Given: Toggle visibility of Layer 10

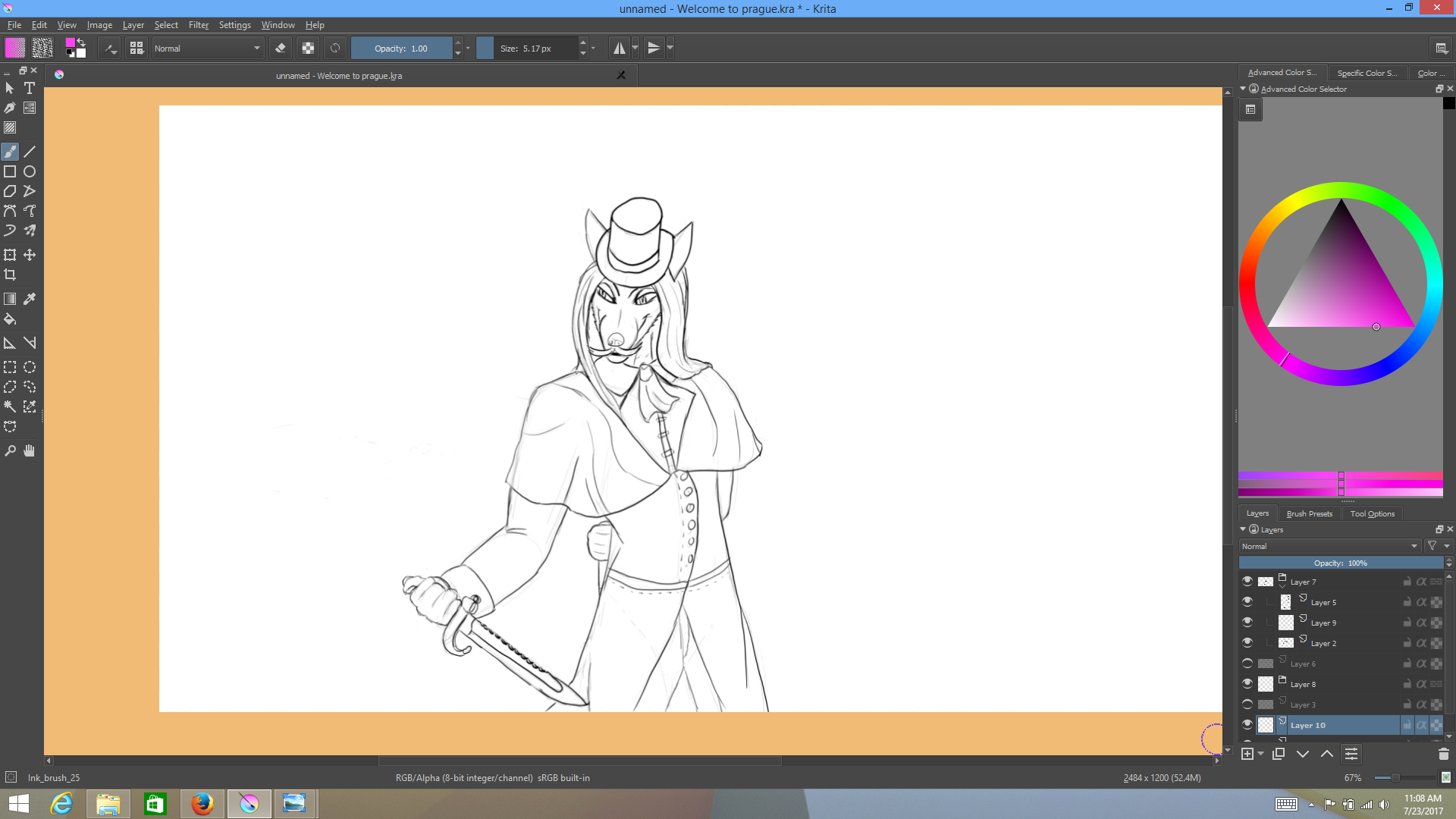Looking at the screenshot, I should (1247, 724).
